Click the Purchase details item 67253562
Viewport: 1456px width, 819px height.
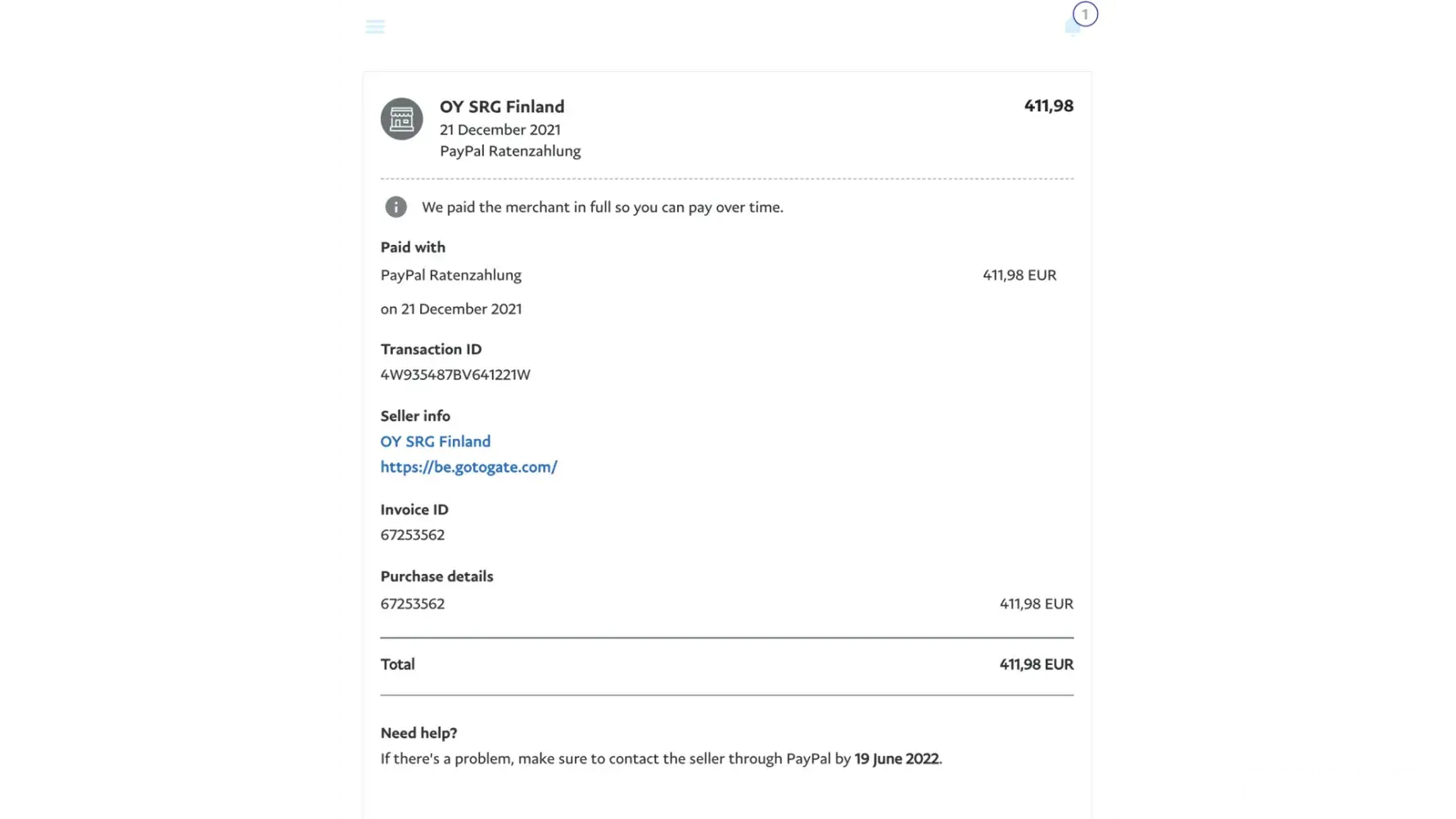(413, 604)
